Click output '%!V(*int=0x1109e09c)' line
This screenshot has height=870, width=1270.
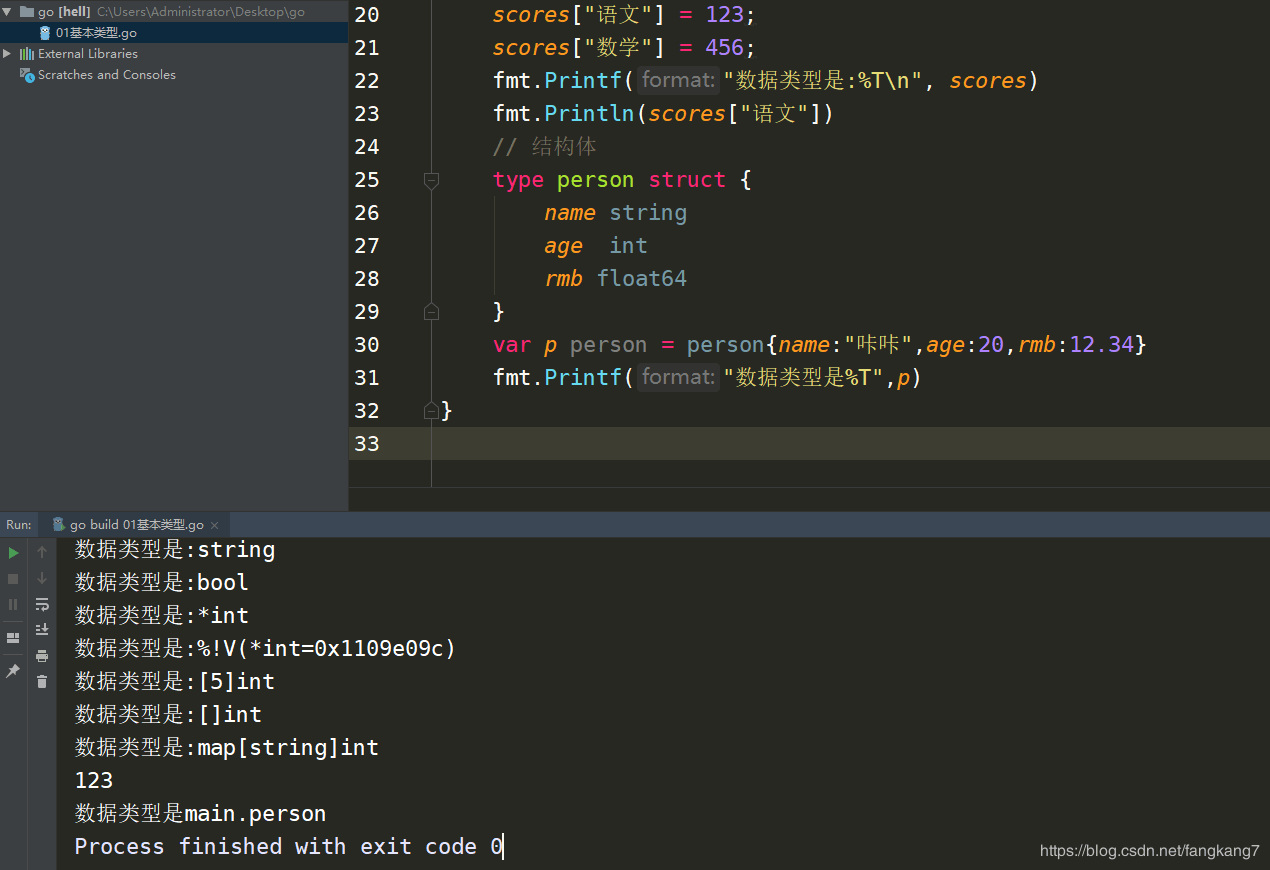click(x=266, y=649)
